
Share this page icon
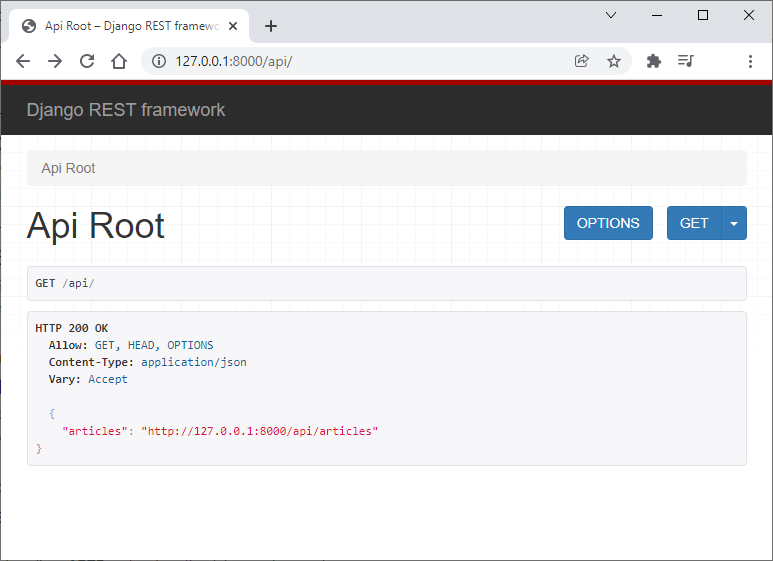[x=582, y=61]
